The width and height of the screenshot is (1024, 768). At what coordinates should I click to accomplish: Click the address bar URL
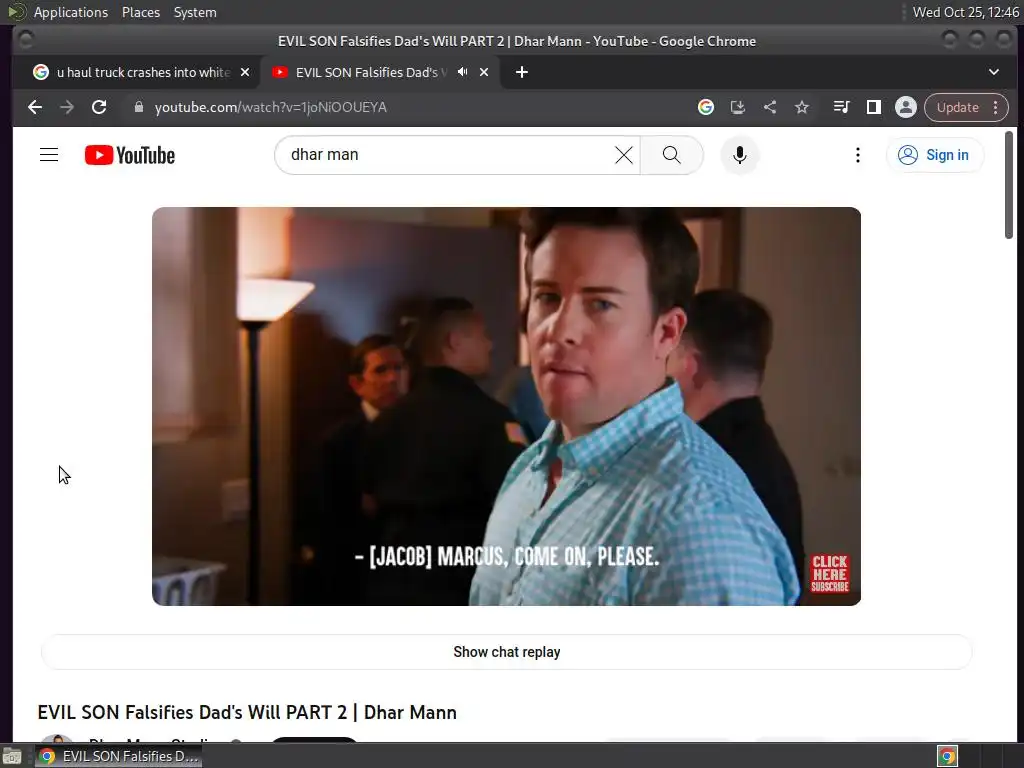270,107
